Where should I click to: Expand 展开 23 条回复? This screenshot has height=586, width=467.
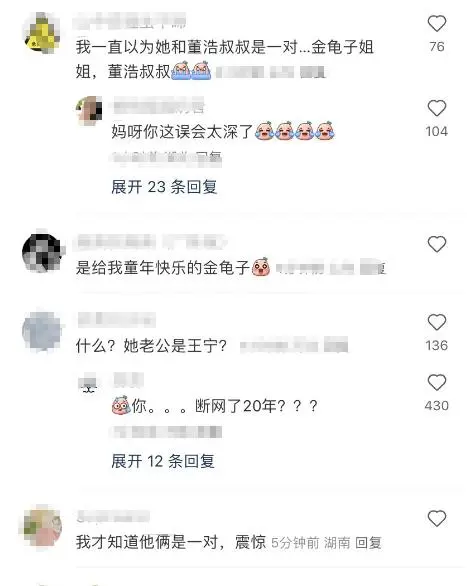[164, 186]
